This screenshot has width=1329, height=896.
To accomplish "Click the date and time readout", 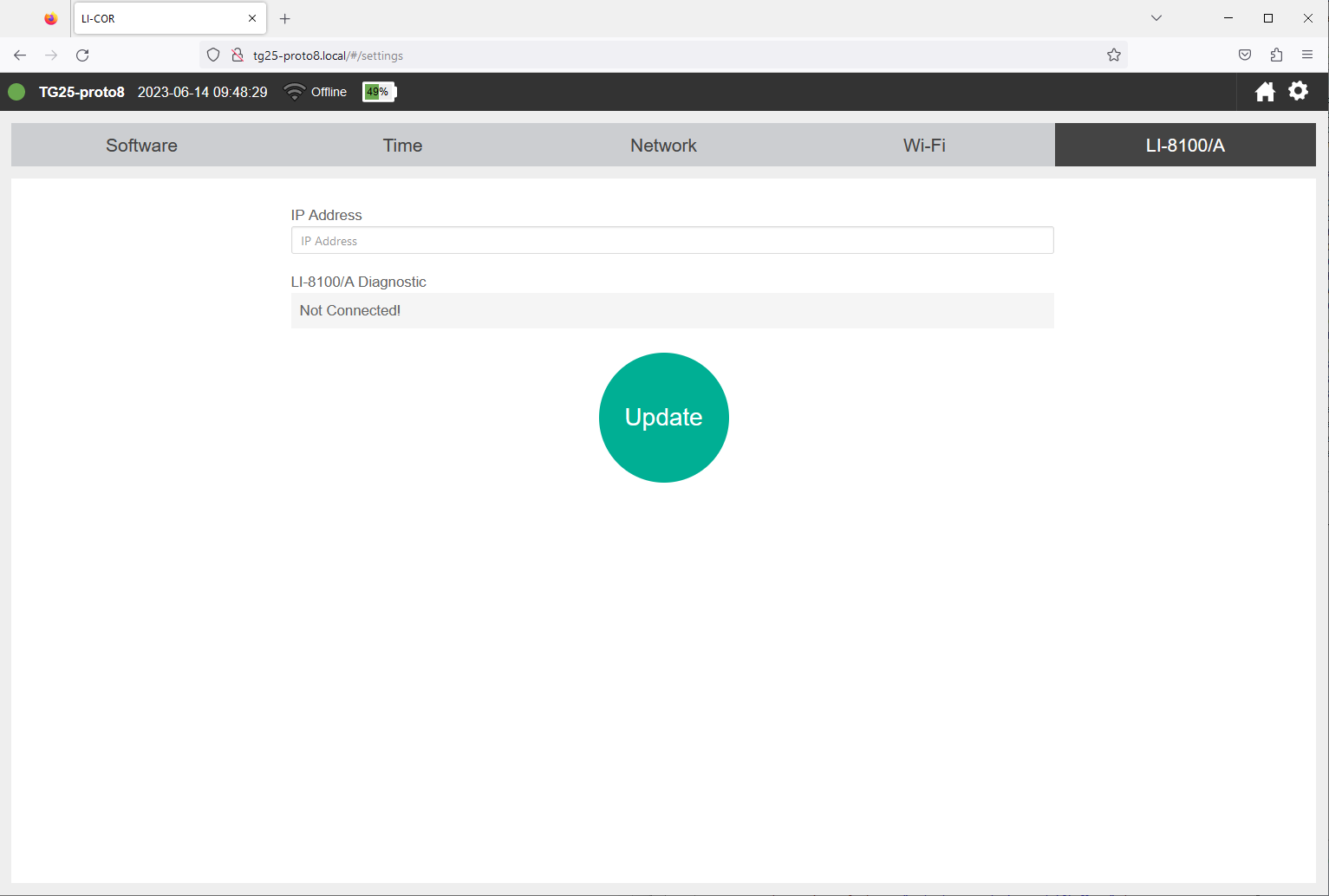I will pos(203,92).
